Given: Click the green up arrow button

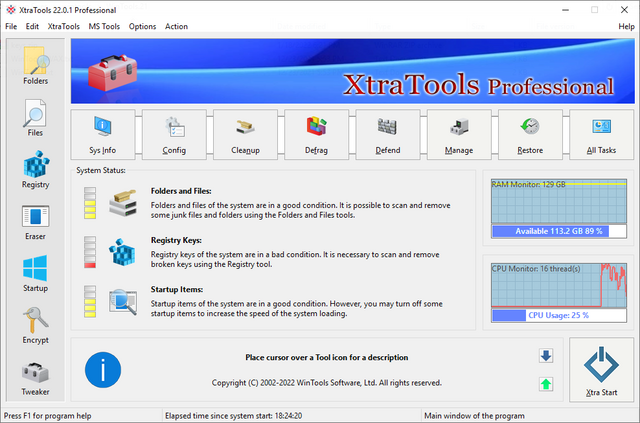Looking at the screenshot, I should 546,384.
